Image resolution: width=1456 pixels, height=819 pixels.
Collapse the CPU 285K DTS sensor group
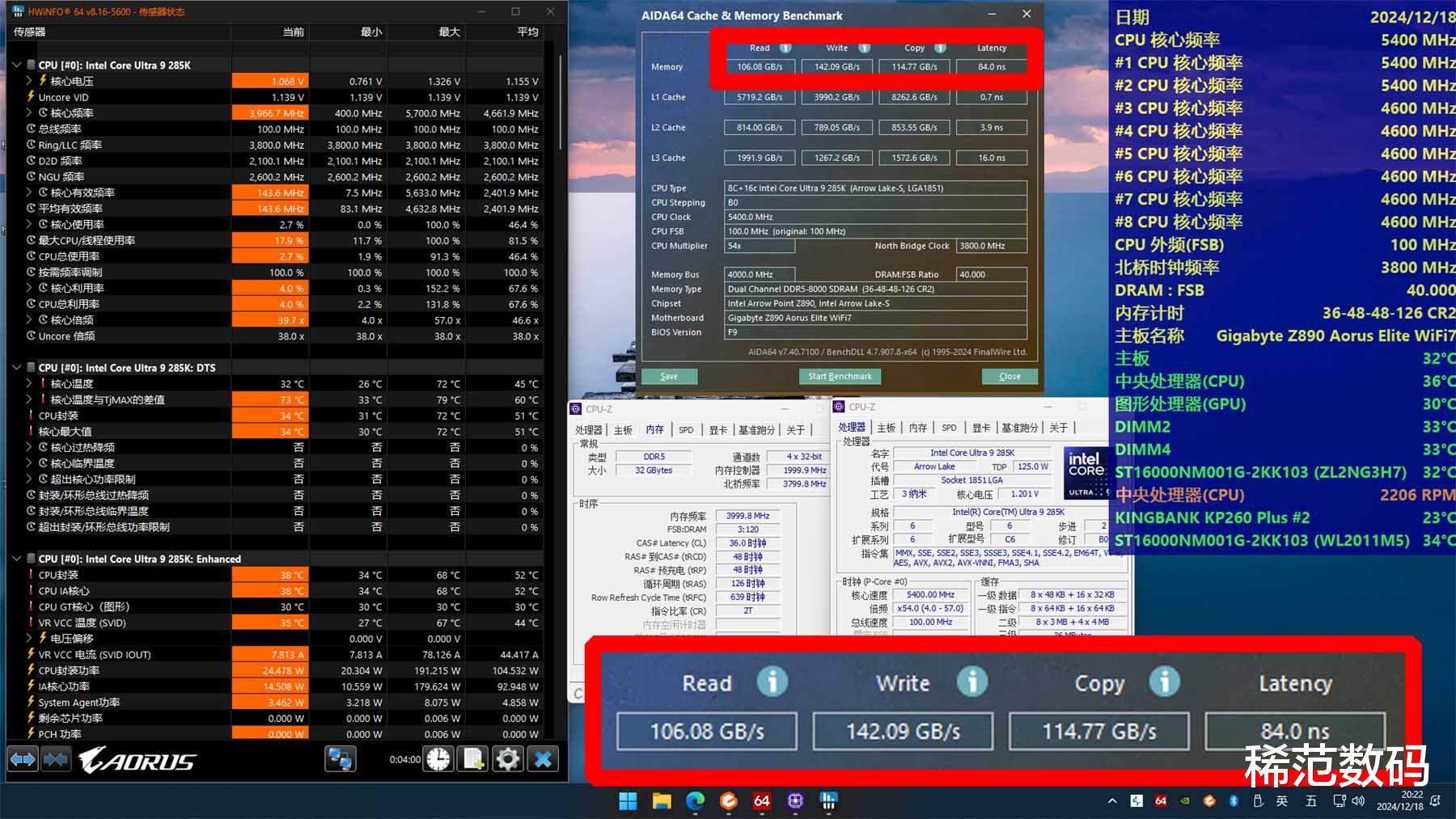(x=17, y=368)
